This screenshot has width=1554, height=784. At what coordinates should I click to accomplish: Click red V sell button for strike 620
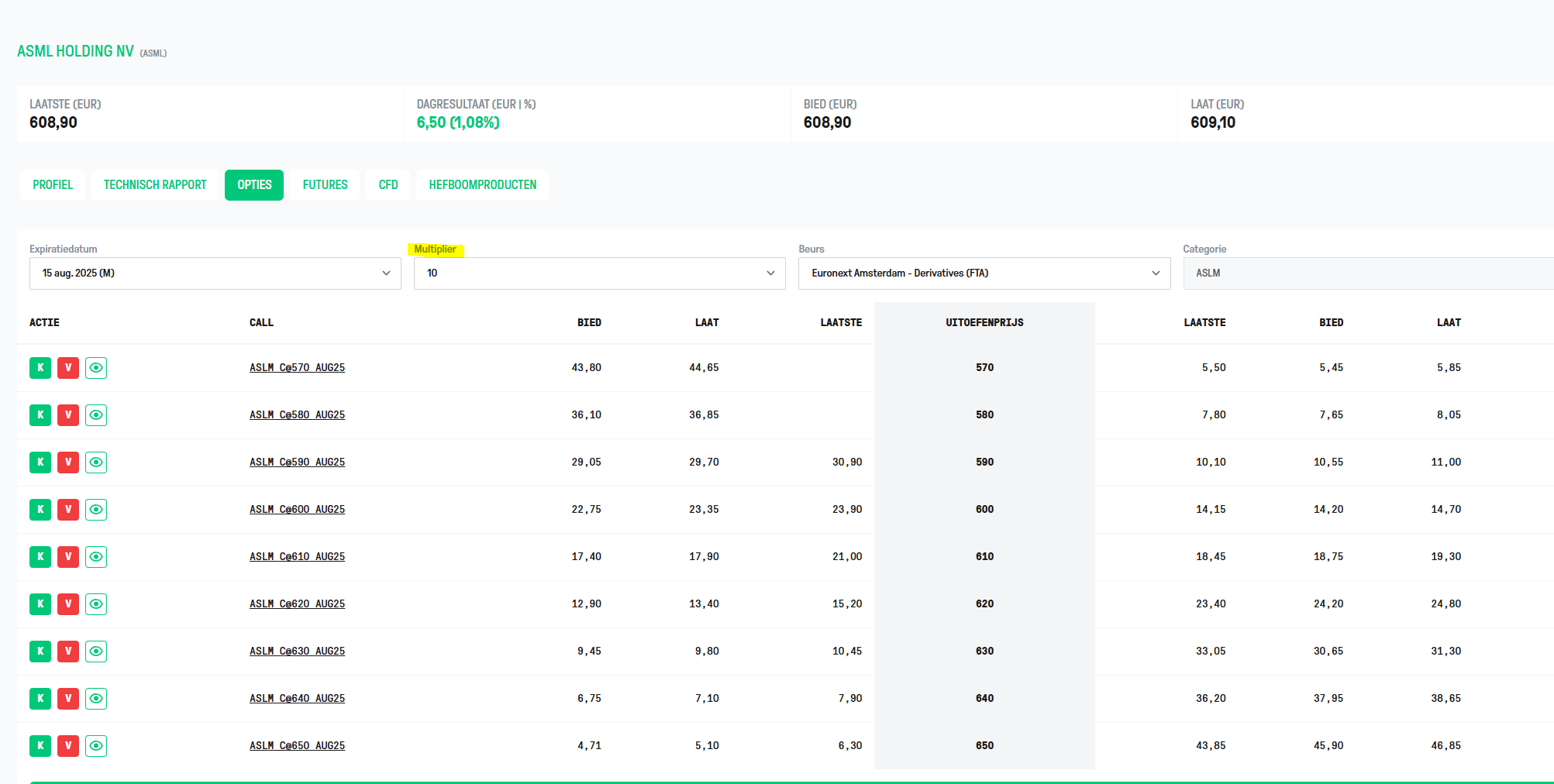tap(68, 604)
